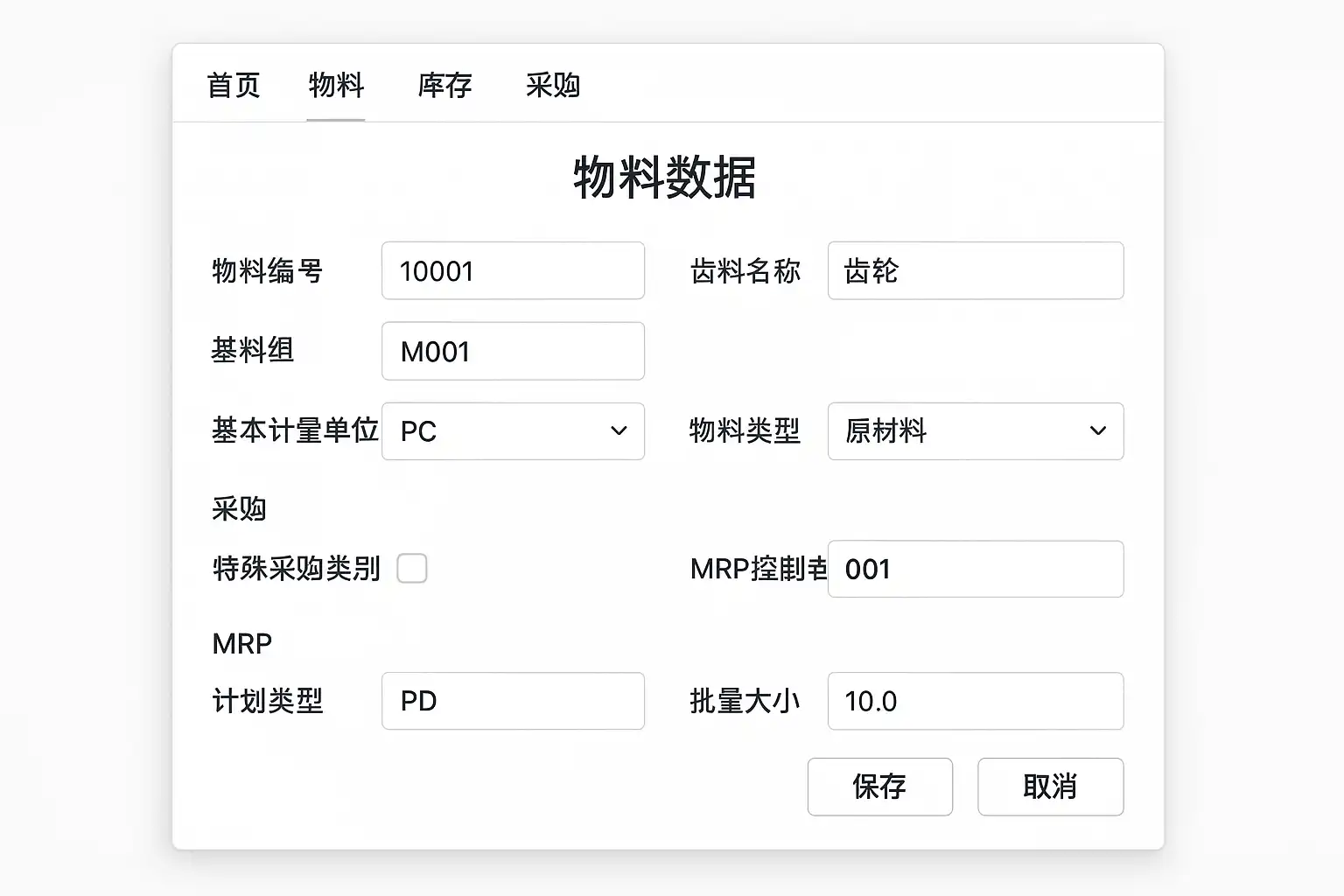This screenshot has width=1344, height=896.
Task: Click the 取消 button
Action: [1050, 787]
